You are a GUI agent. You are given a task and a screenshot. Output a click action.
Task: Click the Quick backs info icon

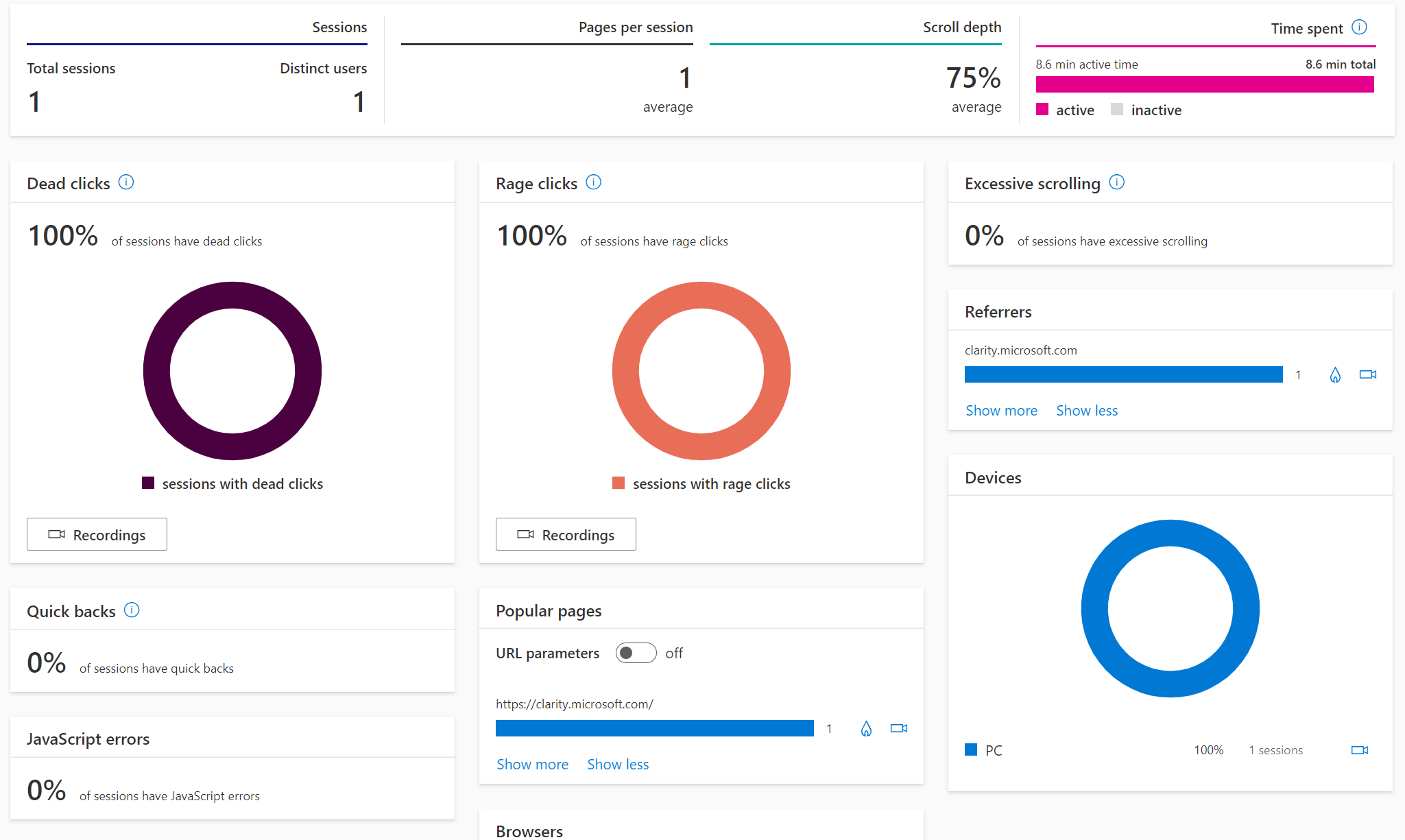pos(132,610)
